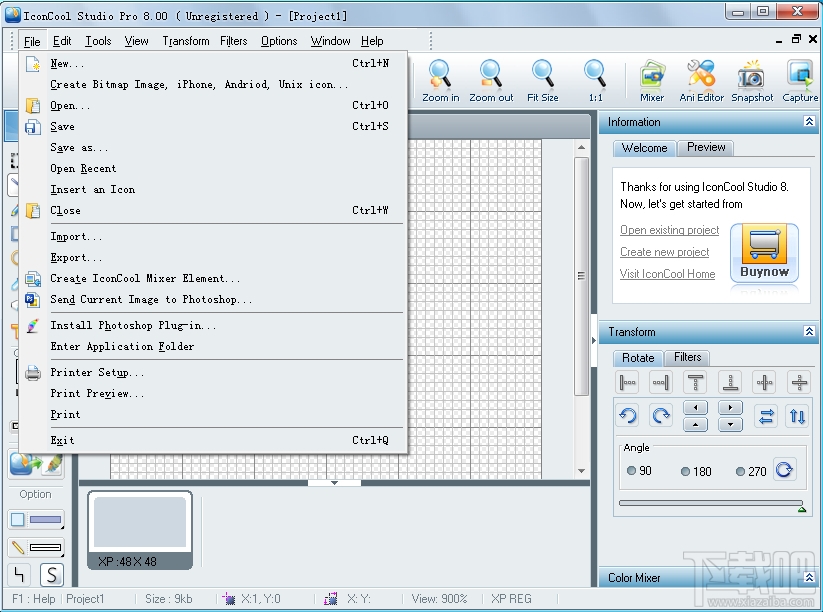The height and width of the screenshot is (612, 823).
Task: Collapse the Information panel
Action: click(807, 122)
